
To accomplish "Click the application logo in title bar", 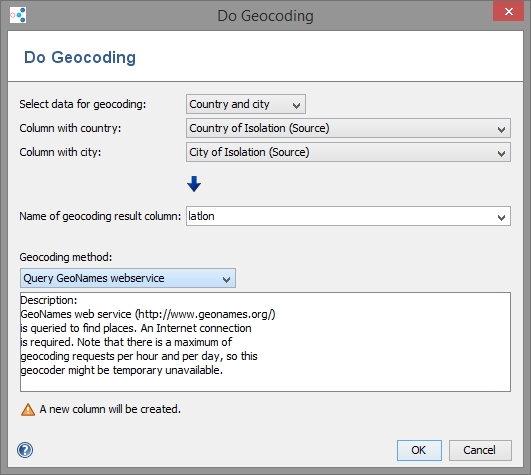I will coord(18,15).
